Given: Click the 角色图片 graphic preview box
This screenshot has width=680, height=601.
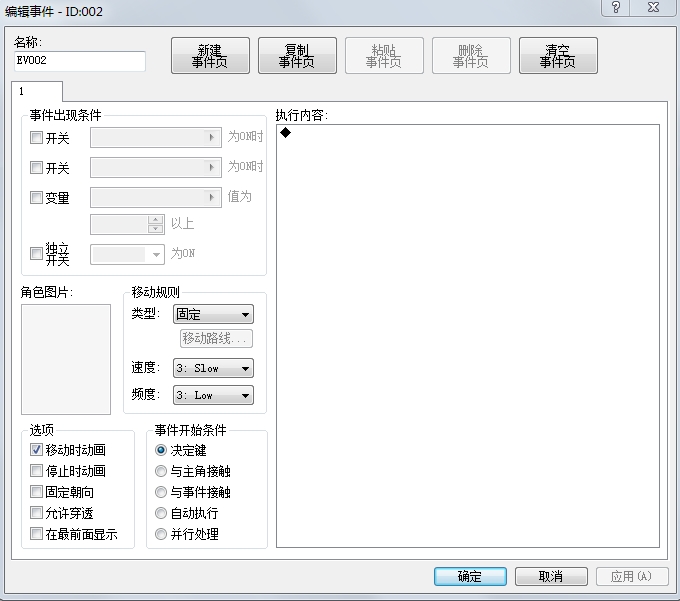Looking at the screenshot, I should pyautogui.click(x=66, y=359).
